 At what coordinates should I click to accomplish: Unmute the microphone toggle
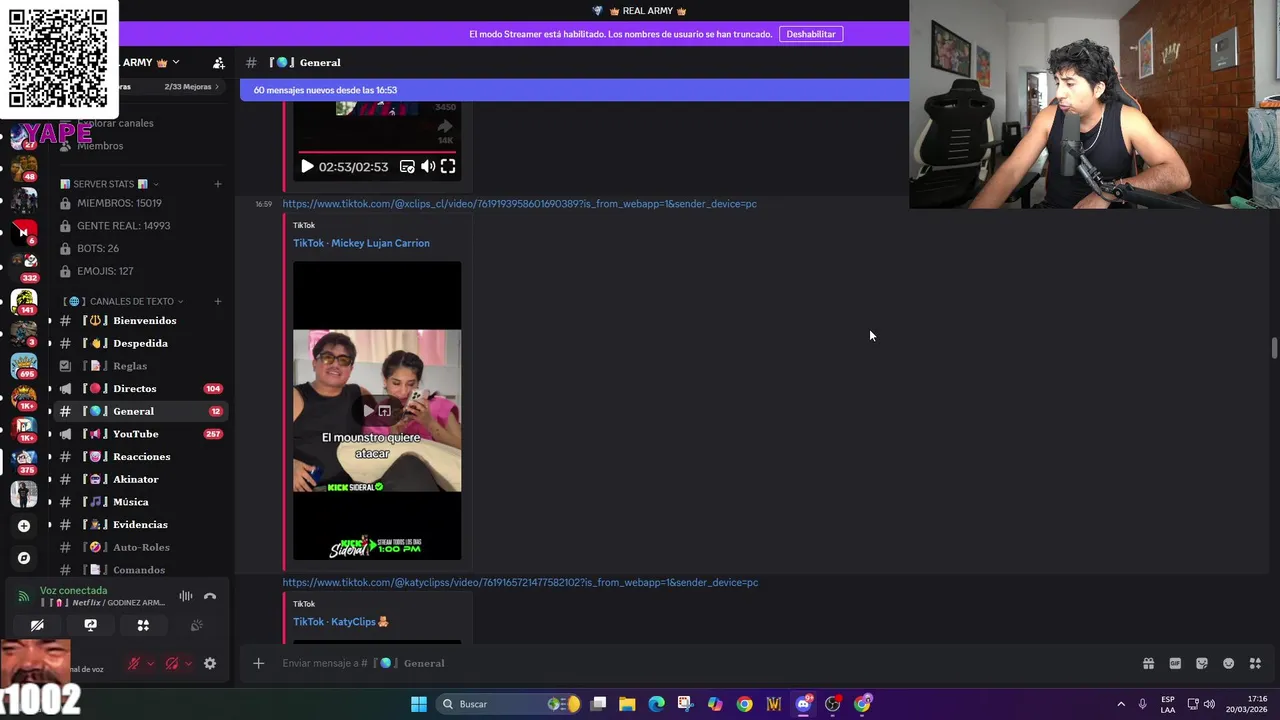pyautogui.click(x=133, y=663)
